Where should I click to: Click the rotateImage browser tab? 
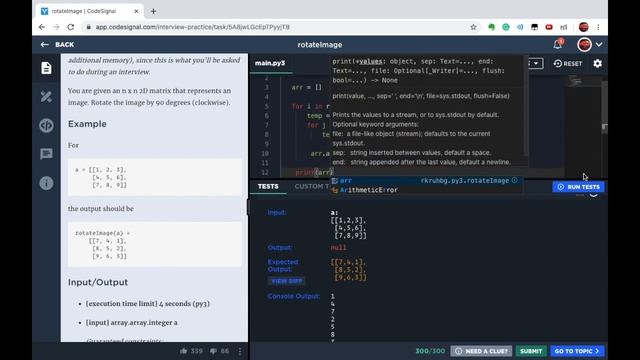point(90,11)
